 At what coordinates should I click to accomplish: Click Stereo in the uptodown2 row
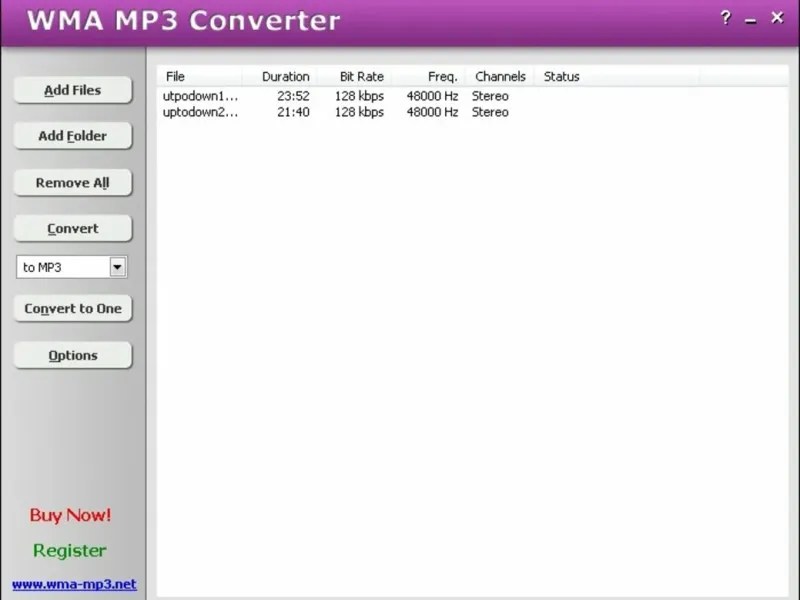pos(490,112)
